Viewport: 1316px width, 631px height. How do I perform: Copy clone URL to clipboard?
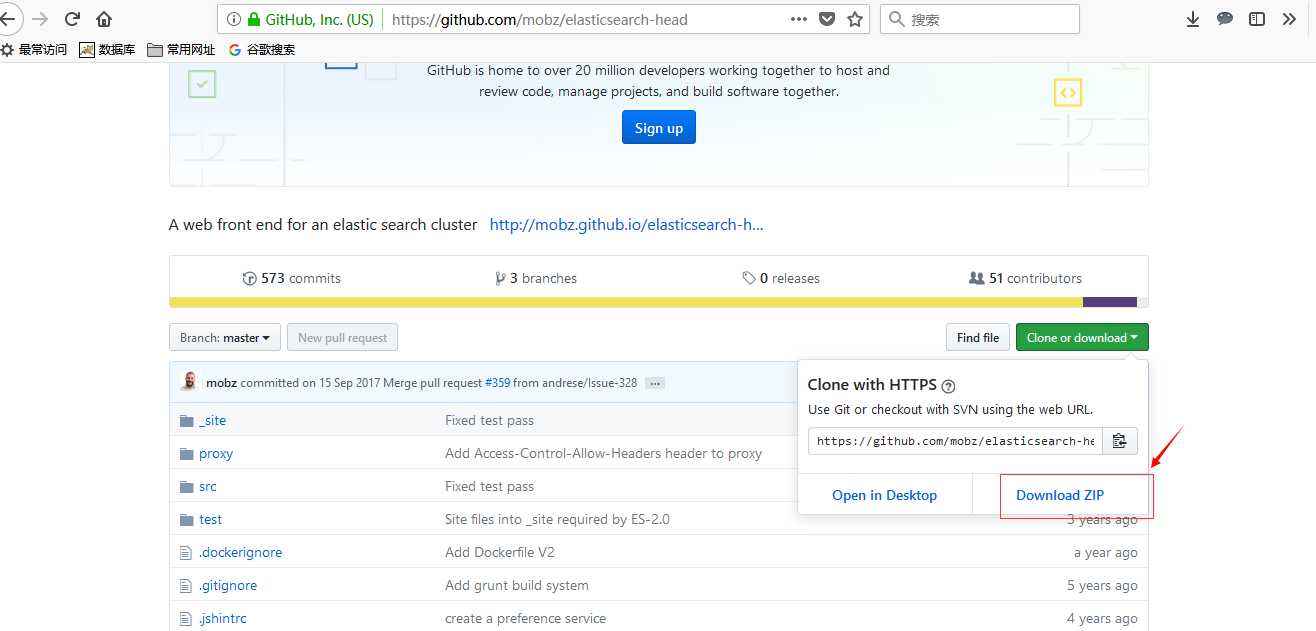1120,441
